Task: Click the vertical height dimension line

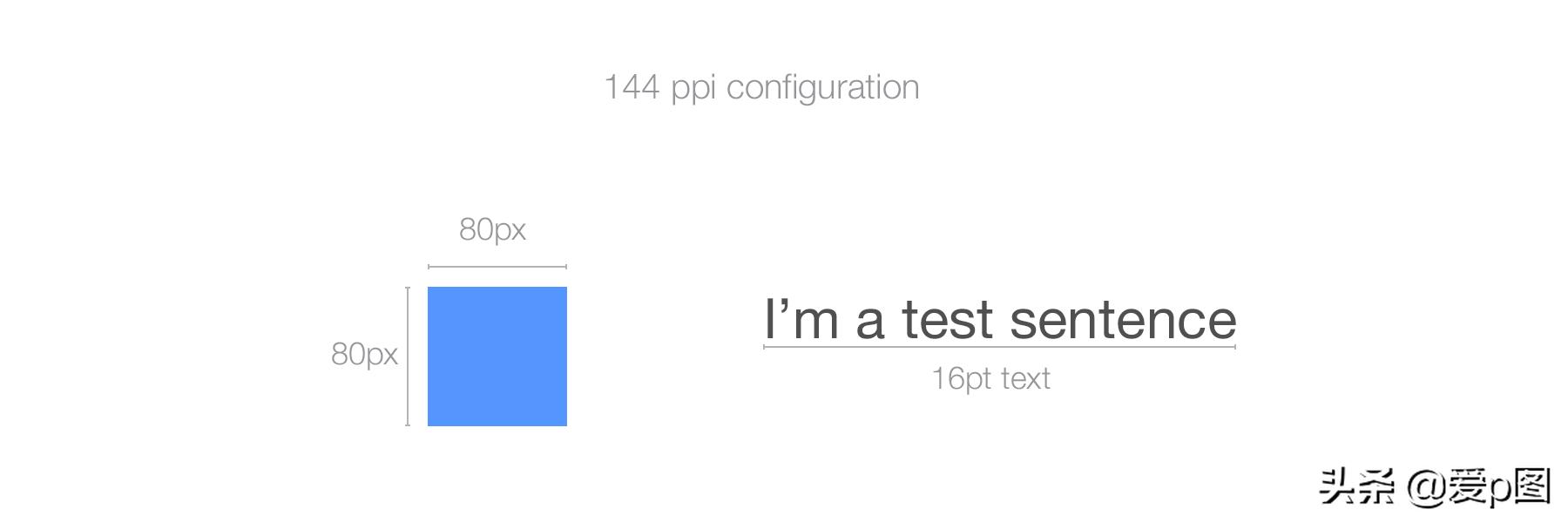Action: pos(408,357)
